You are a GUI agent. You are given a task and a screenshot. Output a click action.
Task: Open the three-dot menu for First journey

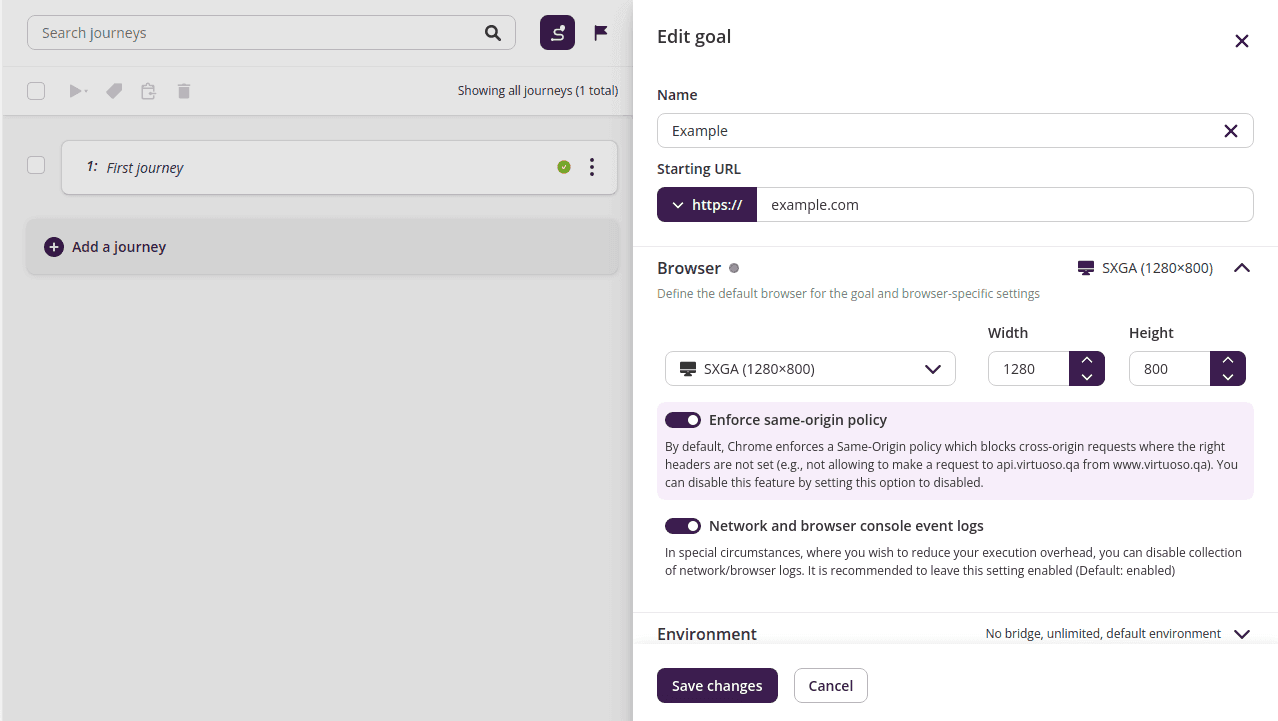coord(592,167)
